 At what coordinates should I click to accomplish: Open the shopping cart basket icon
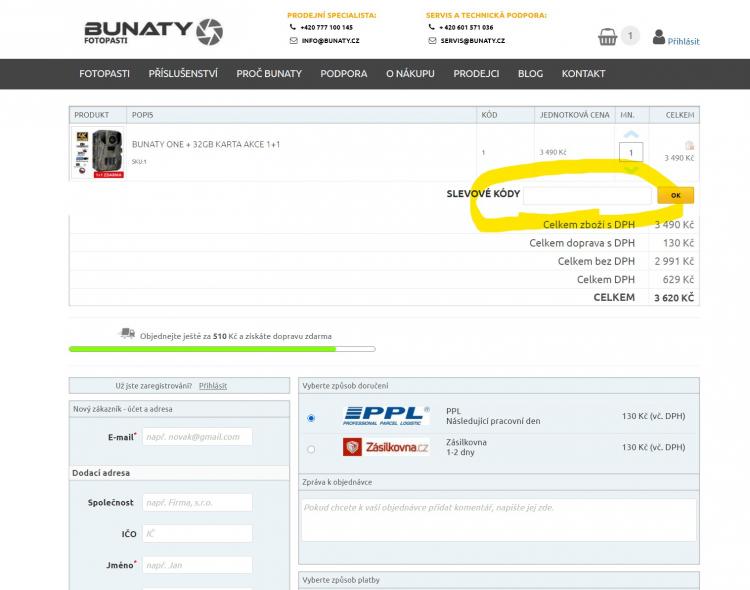pyautogui.click(x=607, y=37)
